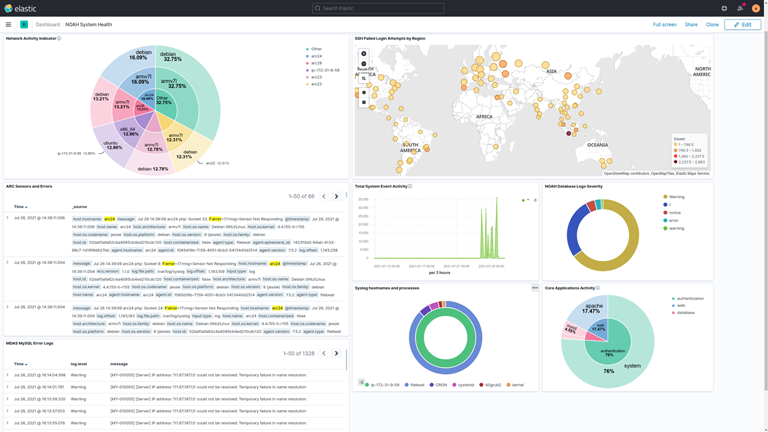Open the user account avatar menu
Viewport: 768px width, 432px height.
click(x=756, y=8)
